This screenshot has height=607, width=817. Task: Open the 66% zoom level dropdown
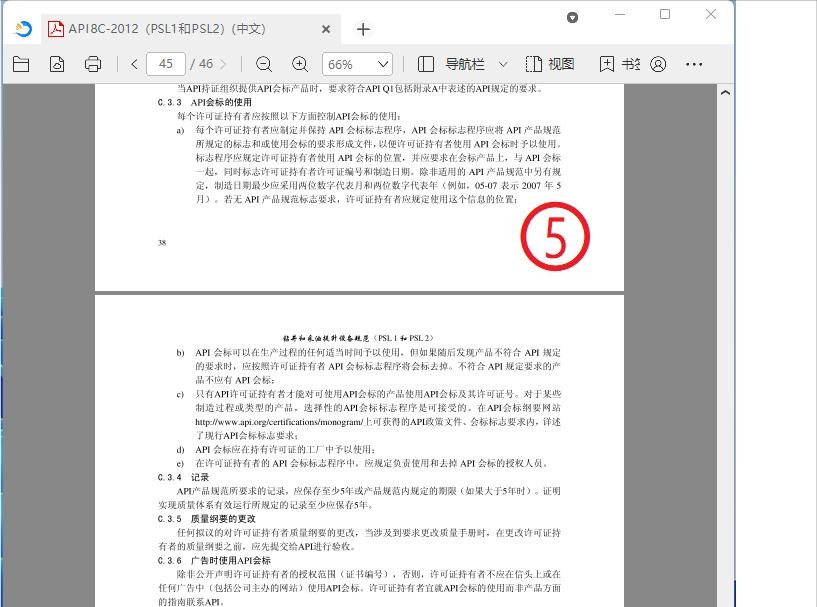(357, 64)
